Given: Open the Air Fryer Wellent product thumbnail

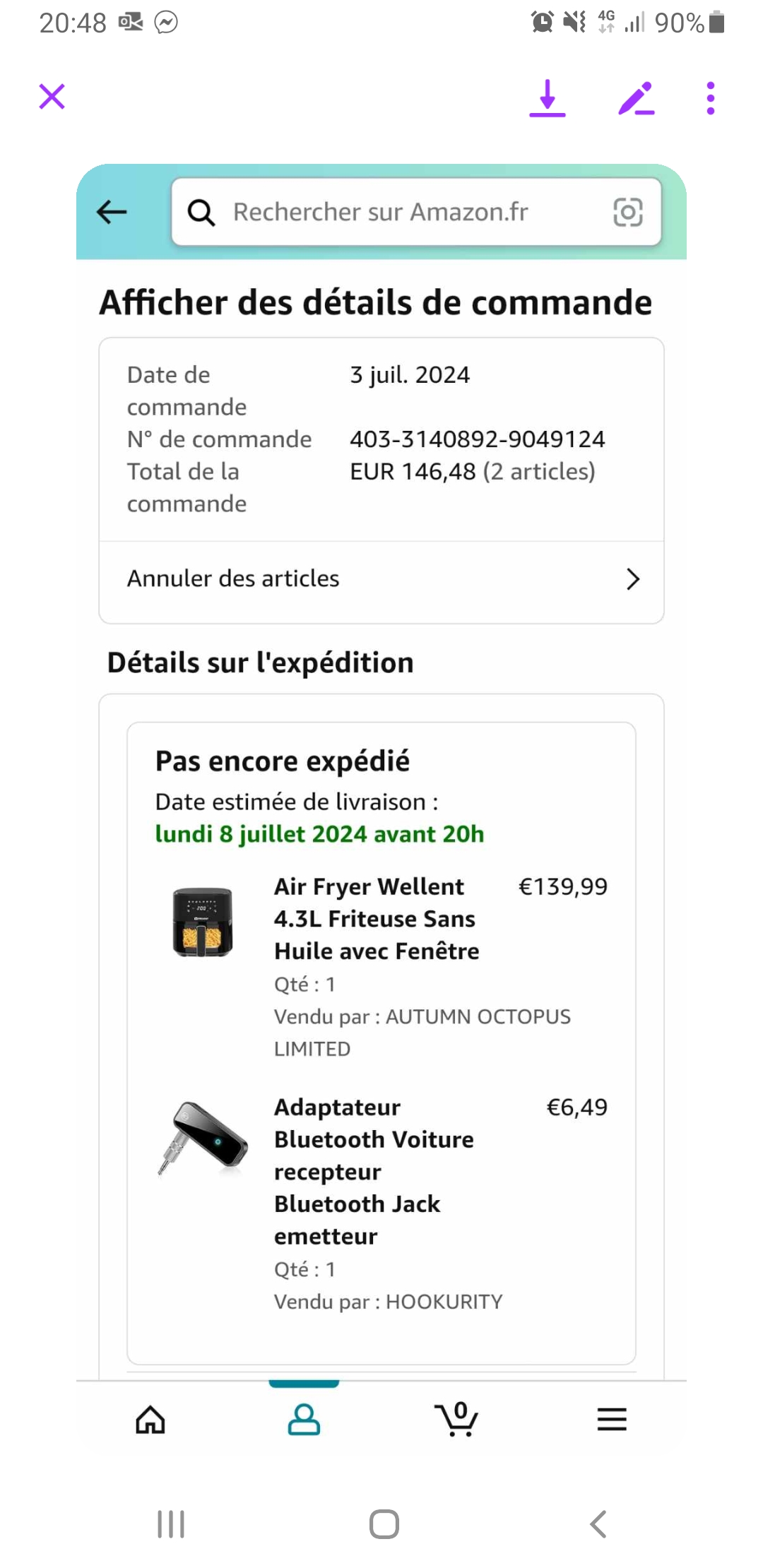Looking at the screenshot, I should (x=203, y=922).
